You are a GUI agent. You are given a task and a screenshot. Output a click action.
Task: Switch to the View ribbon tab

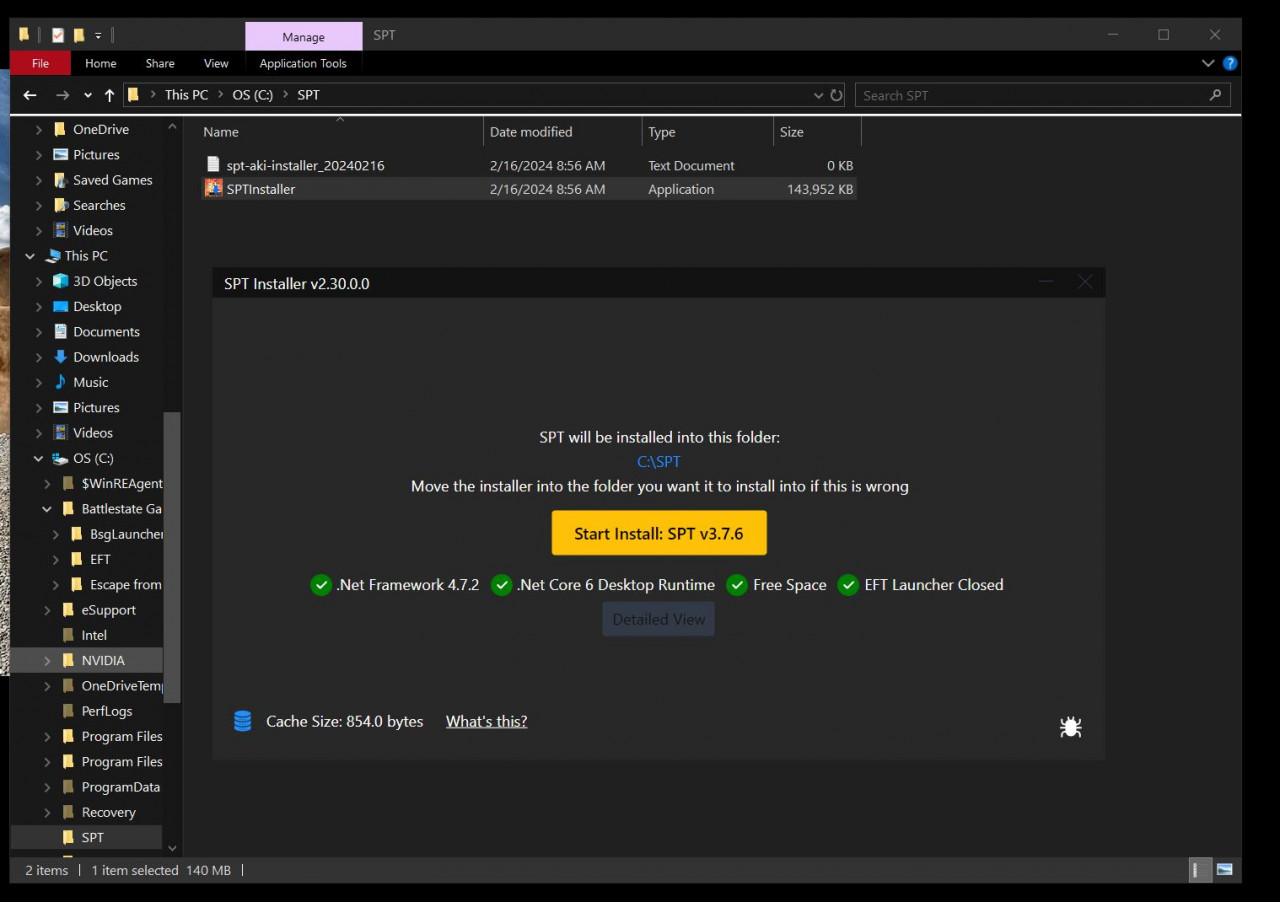coord(216,63)
